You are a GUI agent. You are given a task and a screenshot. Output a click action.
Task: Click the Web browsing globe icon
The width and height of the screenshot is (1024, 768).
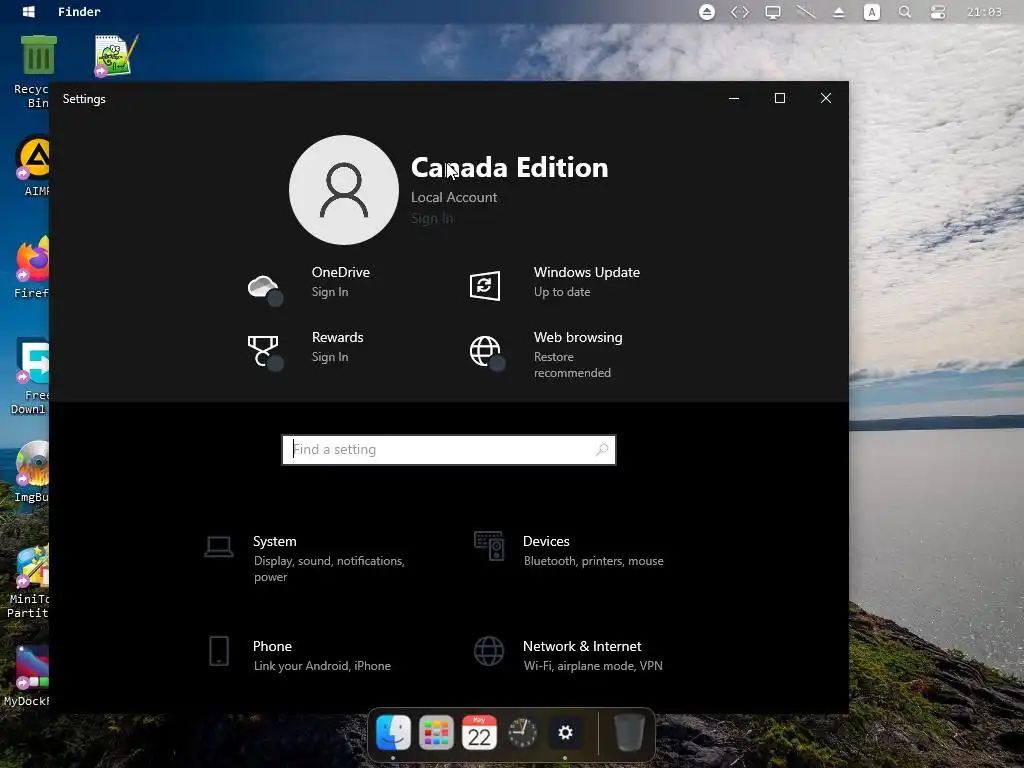click(x=486, y=352)
